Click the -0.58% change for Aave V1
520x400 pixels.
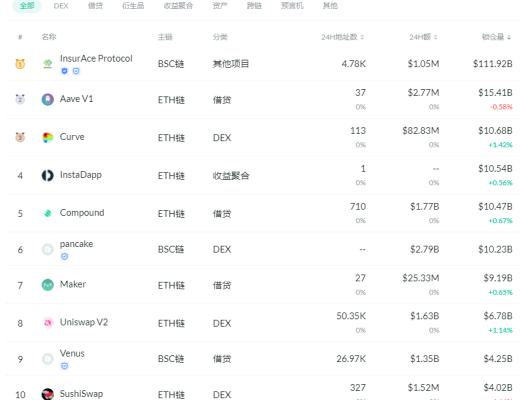click(x=501, y=107)
